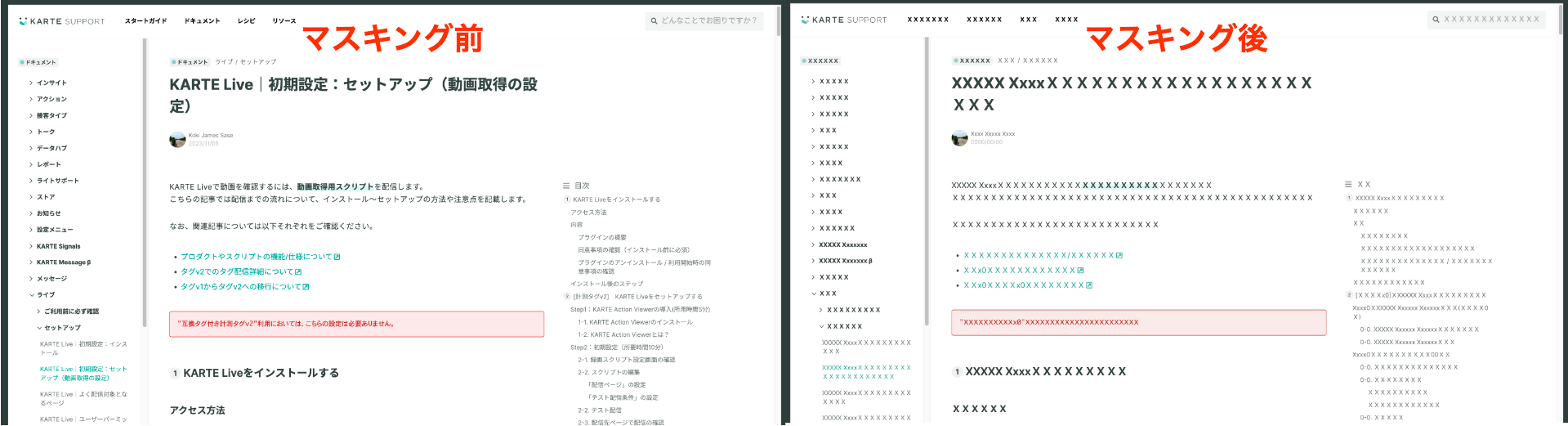Click the KARTE SUPPORT logo in left screenshot
This screenshot has height=426, width=1568.
pyautogui.click(x=62, y=21)
